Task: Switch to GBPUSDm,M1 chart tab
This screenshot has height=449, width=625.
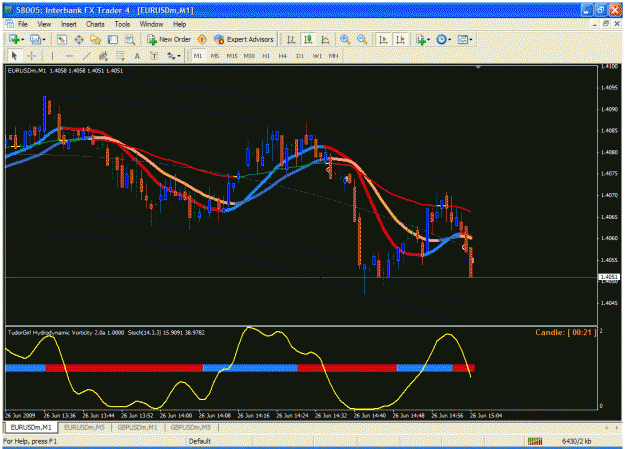Action: 138,427
